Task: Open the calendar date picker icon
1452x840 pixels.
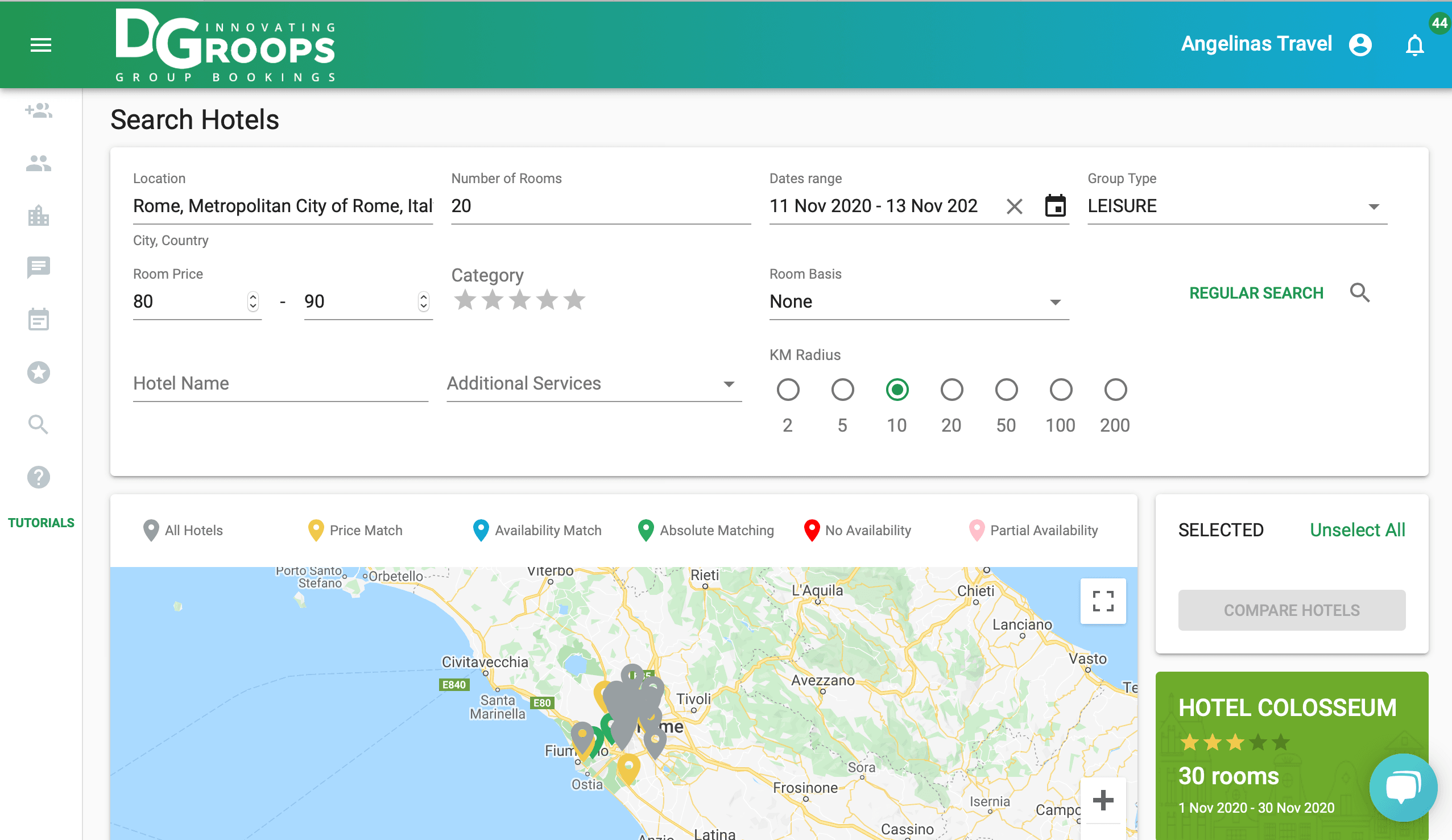Action: [x=1055, y=206]
